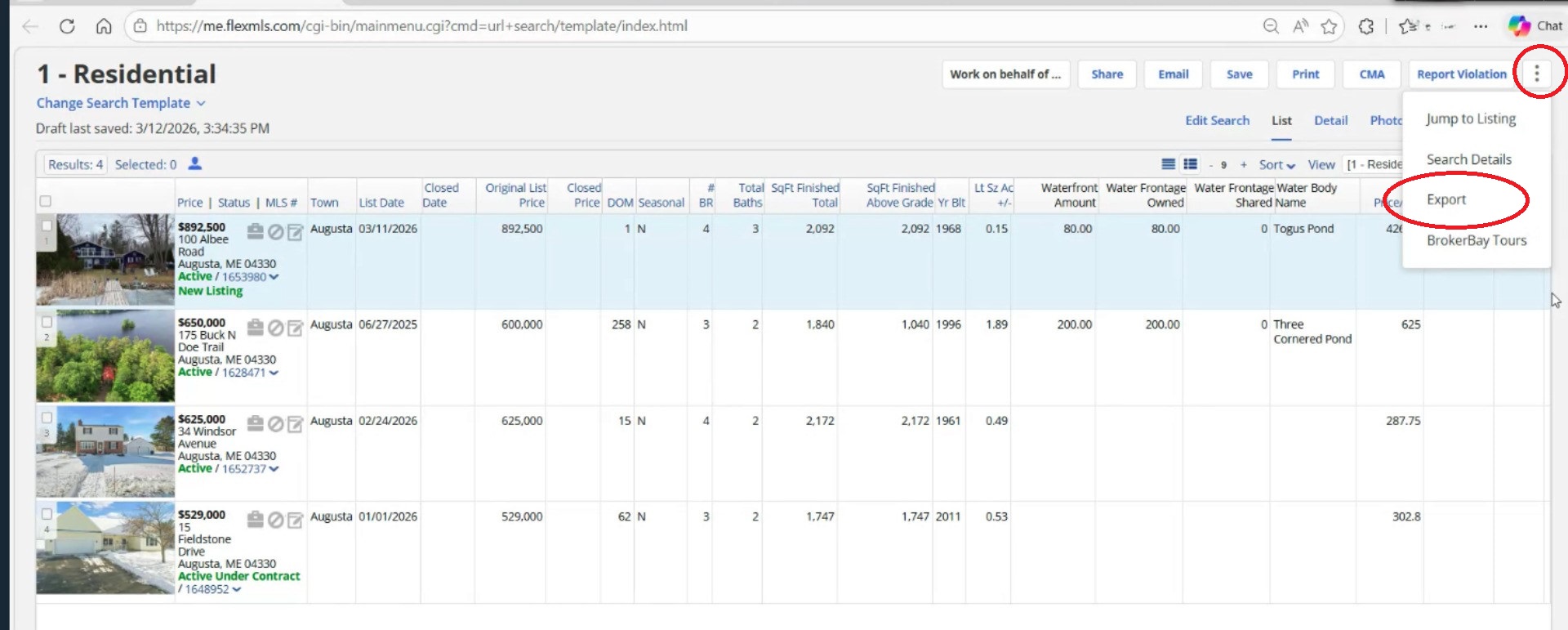Image resolution: width=1568 pixels, height=630 pixels.
Task: Click the plus icon to increase rows
Action: 1243,164
